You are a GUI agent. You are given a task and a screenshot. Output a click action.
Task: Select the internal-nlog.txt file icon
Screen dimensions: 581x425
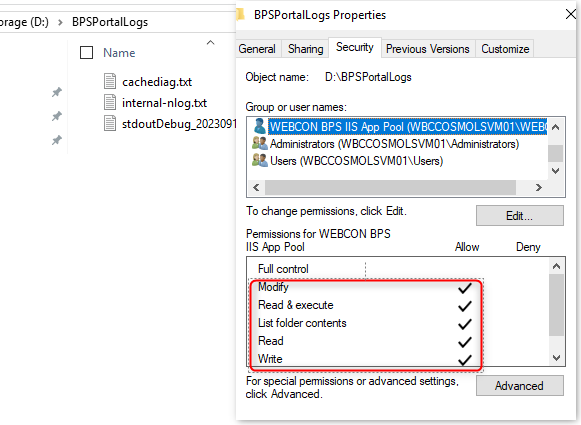[x=110, y=102]
